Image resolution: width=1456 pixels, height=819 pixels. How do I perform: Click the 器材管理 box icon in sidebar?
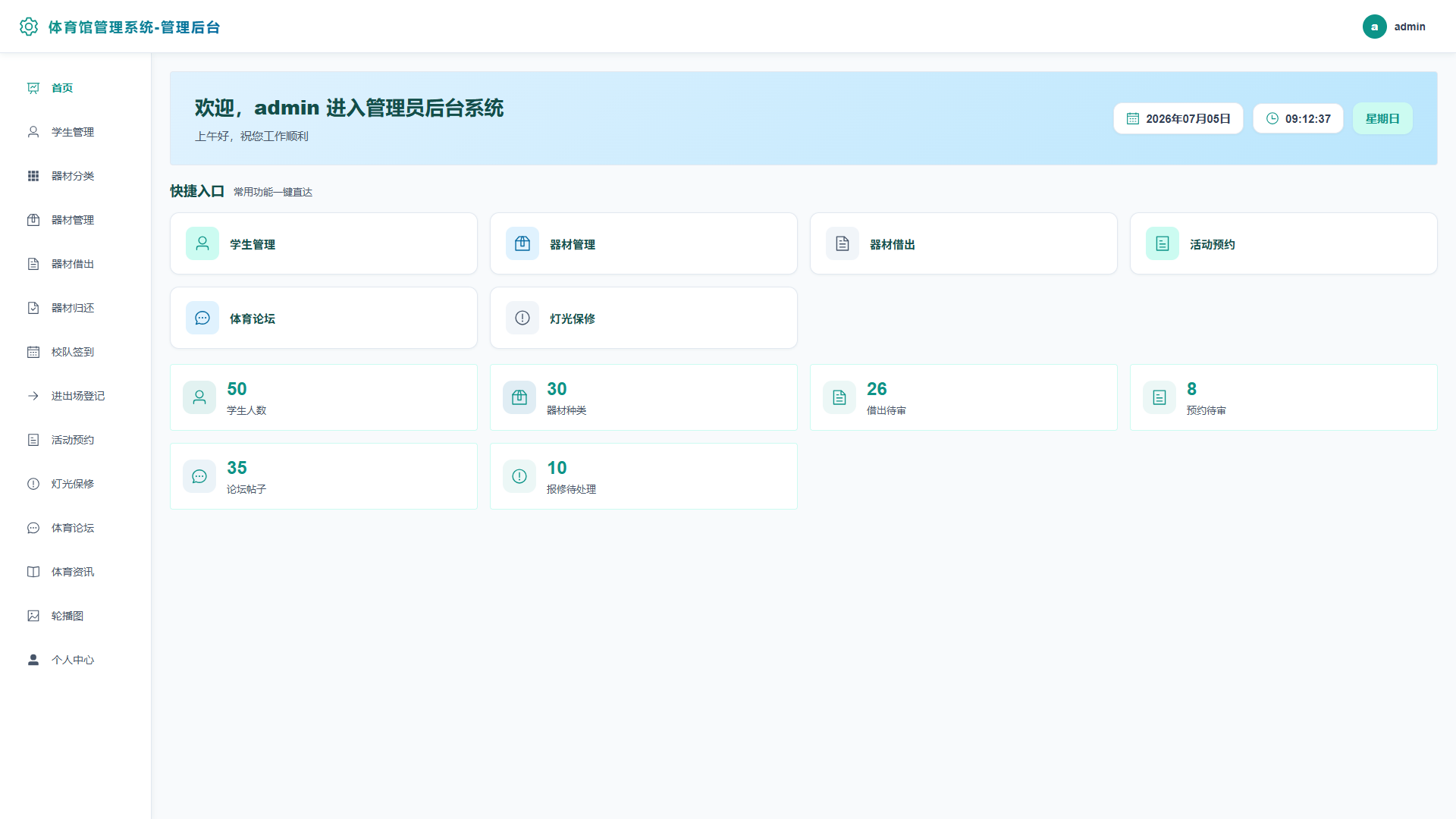33,220
